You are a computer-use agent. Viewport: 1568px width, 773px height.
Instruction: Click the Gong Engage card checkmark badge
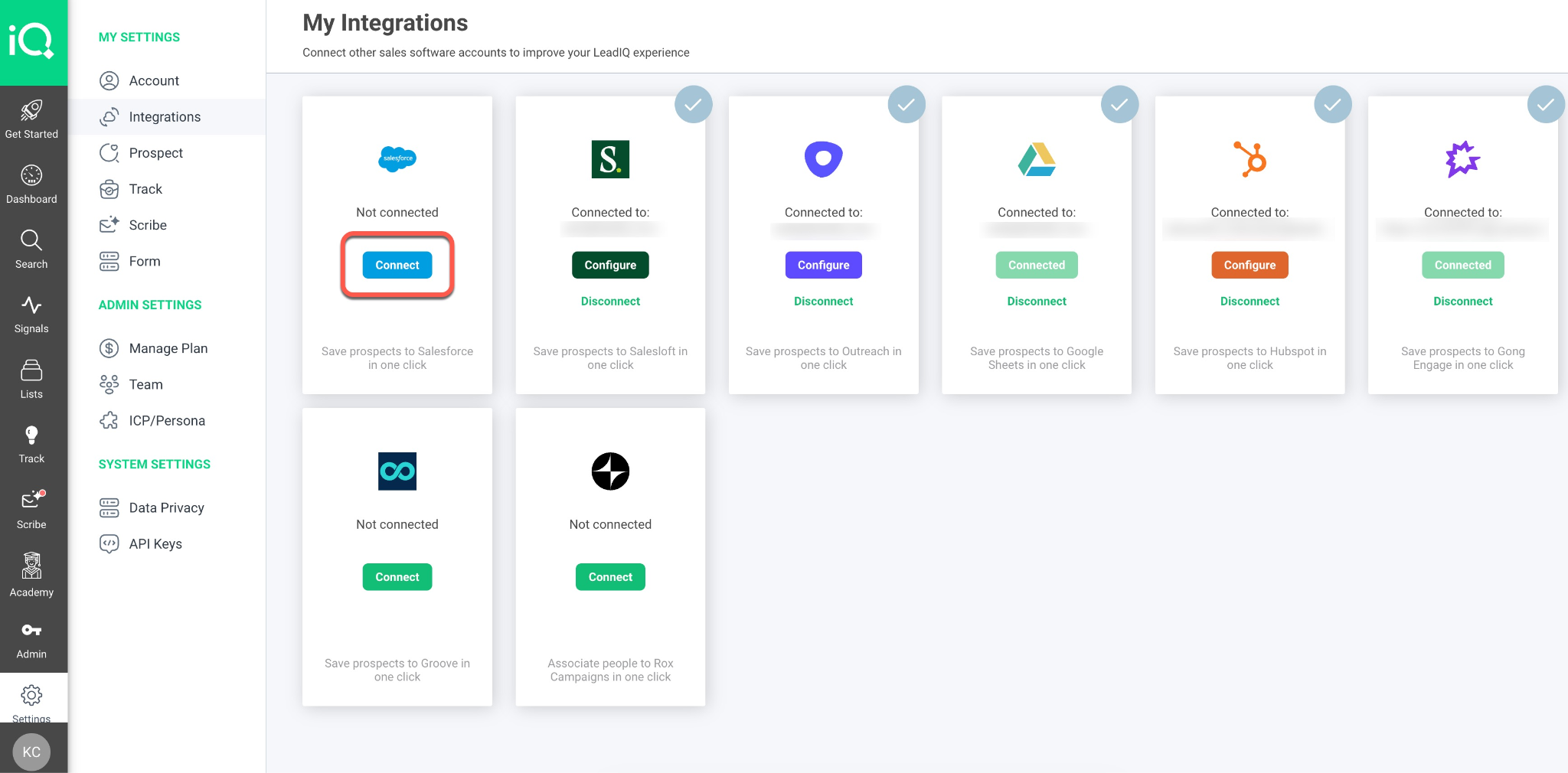coord(1546,104)
